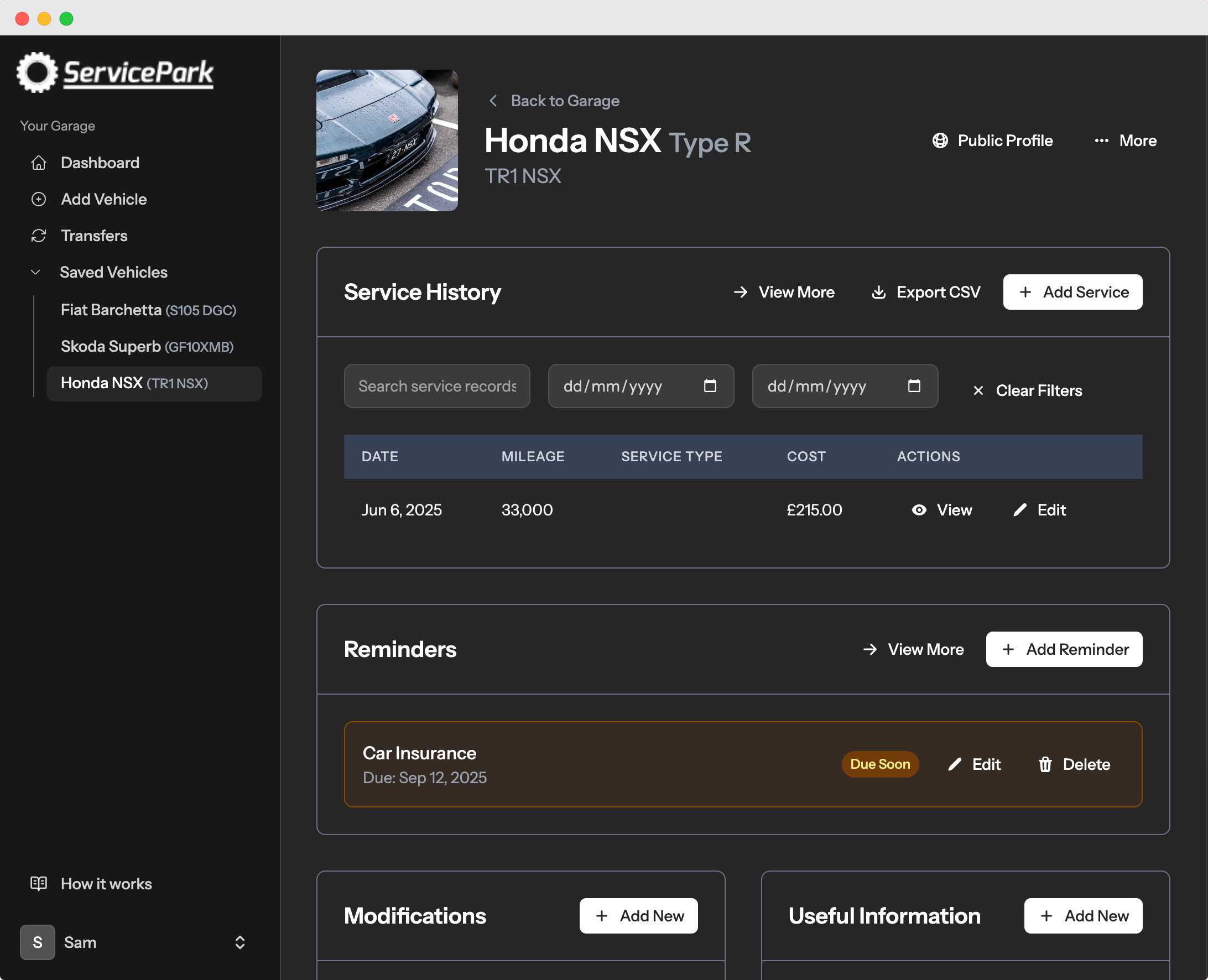The width and height of the screenshot is (1208, 980).
Task: Click the DATE column header
Action: coord(380,456)
